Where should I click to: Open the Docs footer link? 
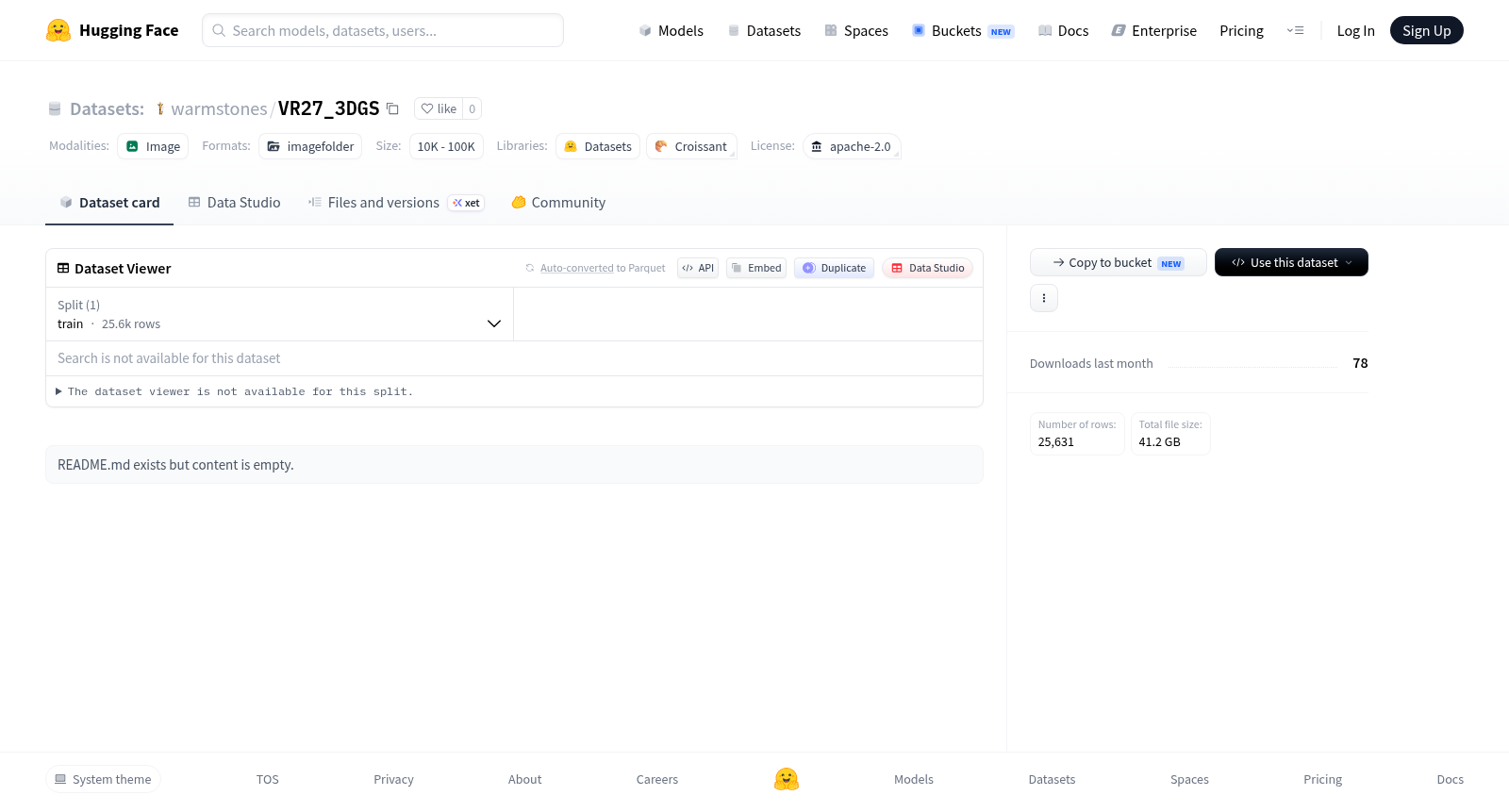(1450, 779)
